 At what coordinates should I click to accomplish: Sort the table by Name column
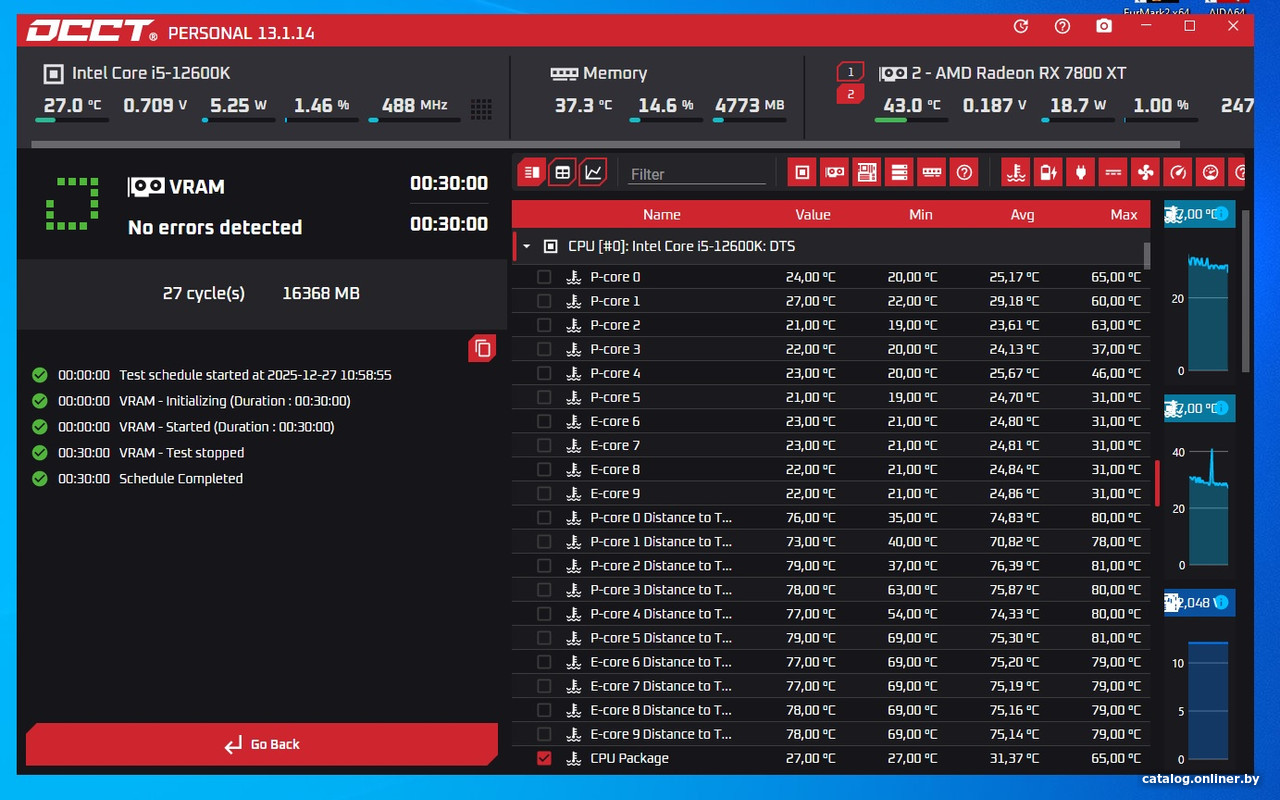click(x=662, y=214)
